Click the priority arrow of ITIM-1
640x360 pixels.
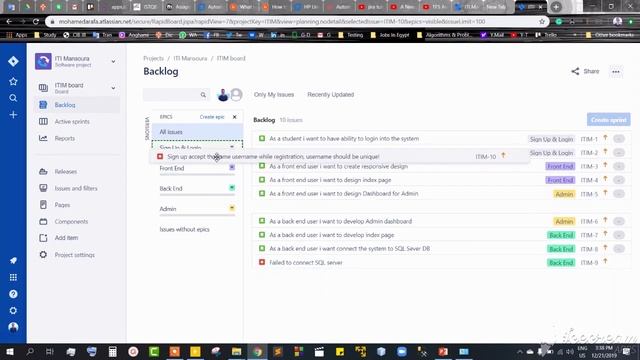[x=605, y=138]
